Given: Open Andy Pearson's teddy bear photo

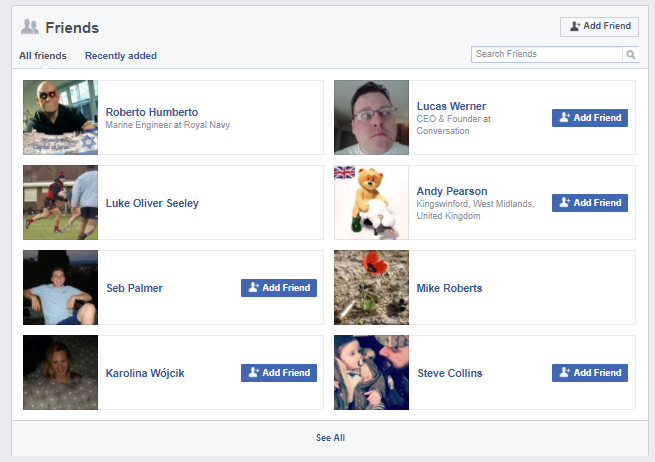Looking at the screenshot, I should pos(371,202).
